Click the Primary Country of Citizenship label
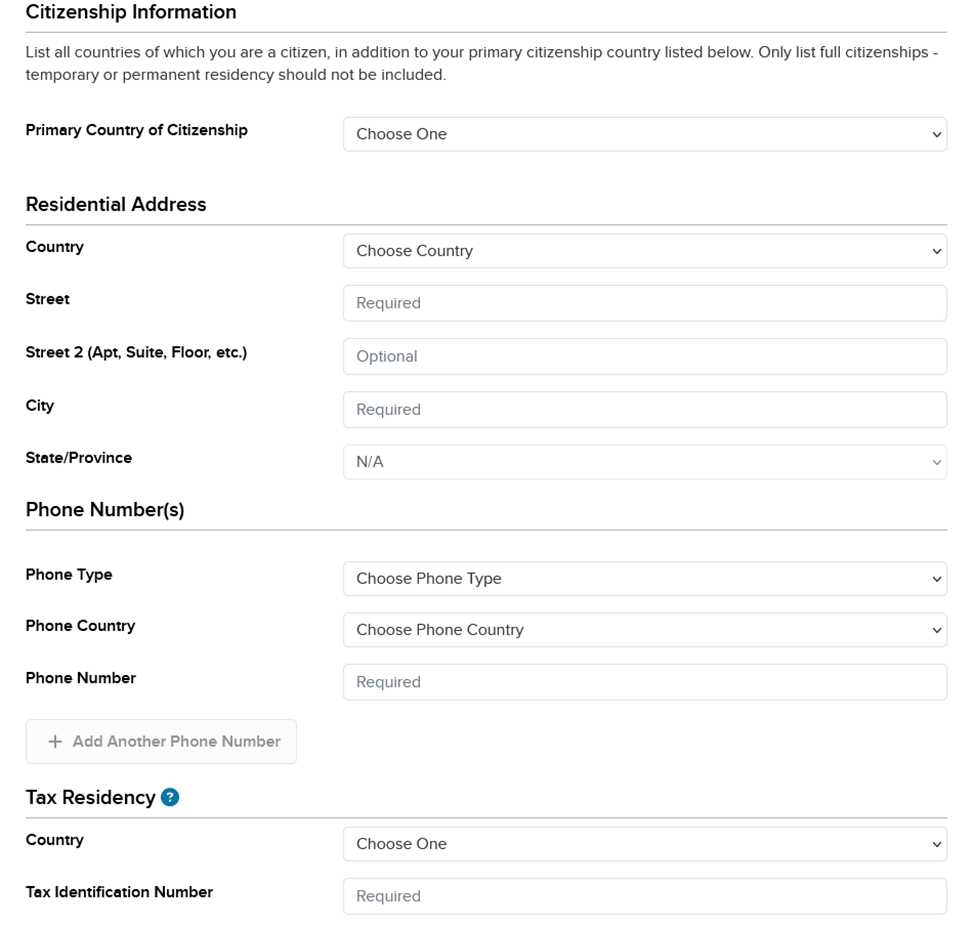Image resolution: width=975 pixels, height=928 pixels. [136, 130]
